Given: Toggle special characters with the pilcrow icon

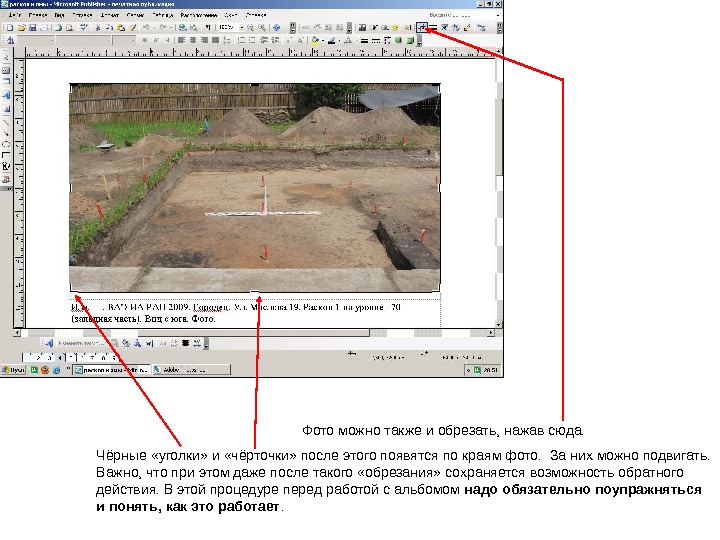Looking at the screenshot, I should pos(208,28).
